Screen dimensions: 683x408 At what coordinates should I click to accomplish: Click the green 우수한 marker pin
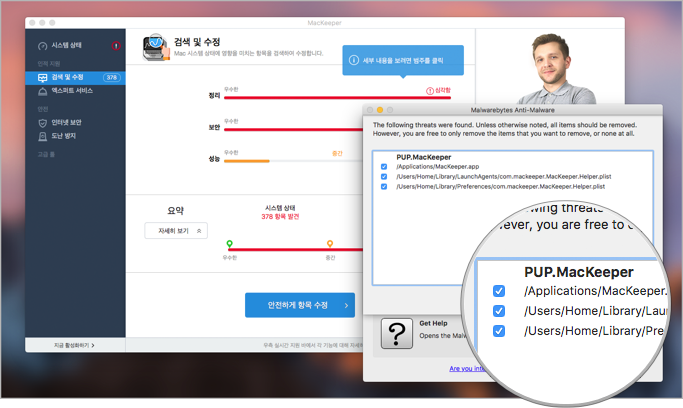[x=230, y=244]
